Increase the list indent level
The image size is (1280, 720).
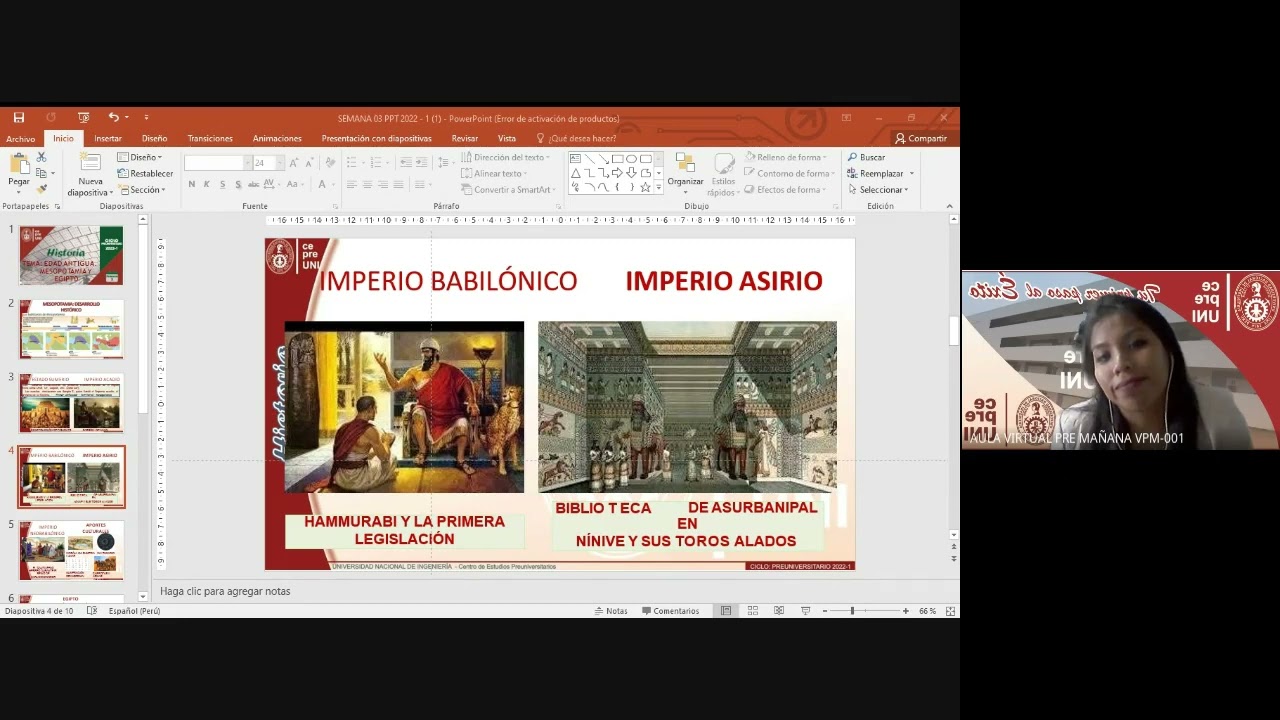pos(421,162)
